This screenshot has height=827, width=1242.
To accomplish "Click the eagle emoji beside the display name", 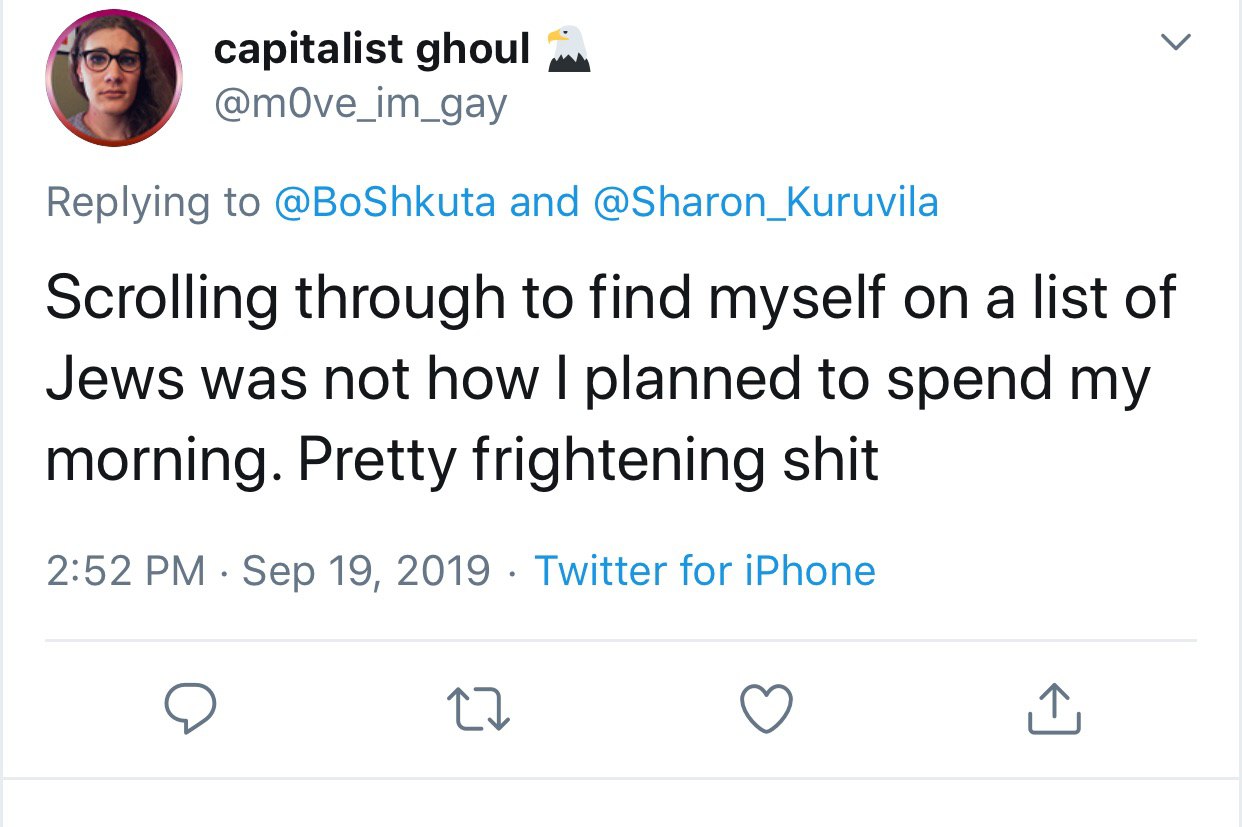I will (x=568, y=50).
